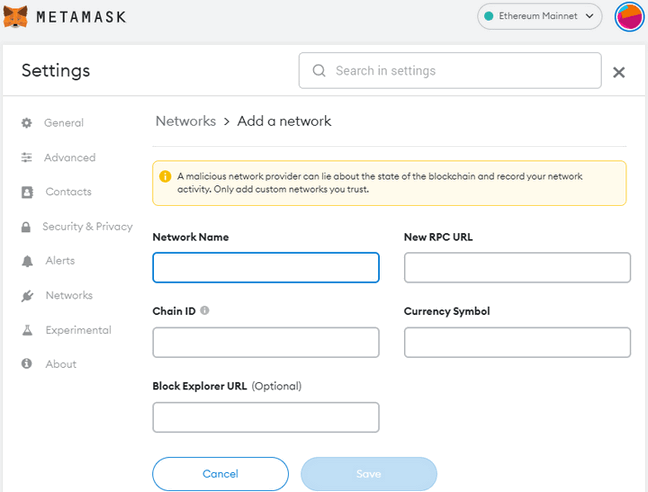Click the Cancel button
Viewport: 648px width, 492px height.
coord(220,474)
